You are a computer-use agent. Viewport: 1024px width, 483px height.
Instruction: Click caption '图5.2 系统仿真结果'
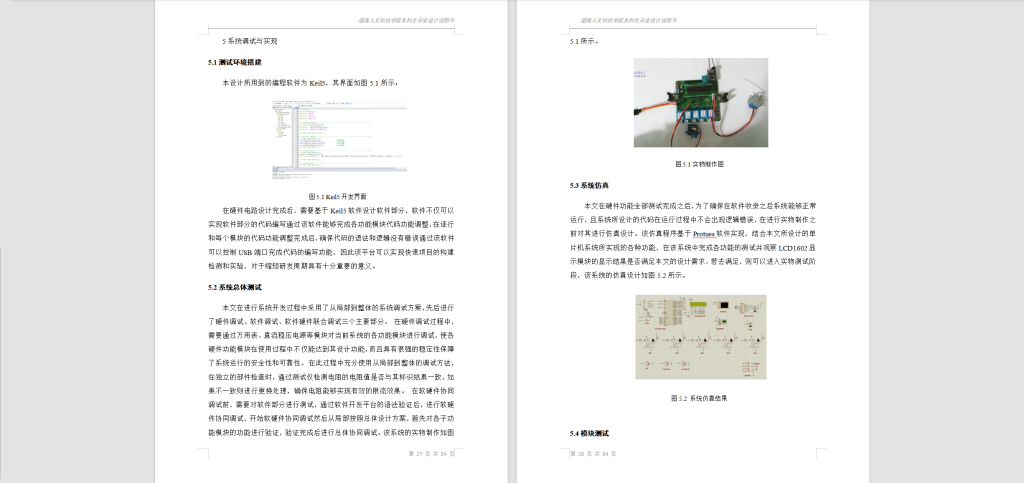(699, 398)
